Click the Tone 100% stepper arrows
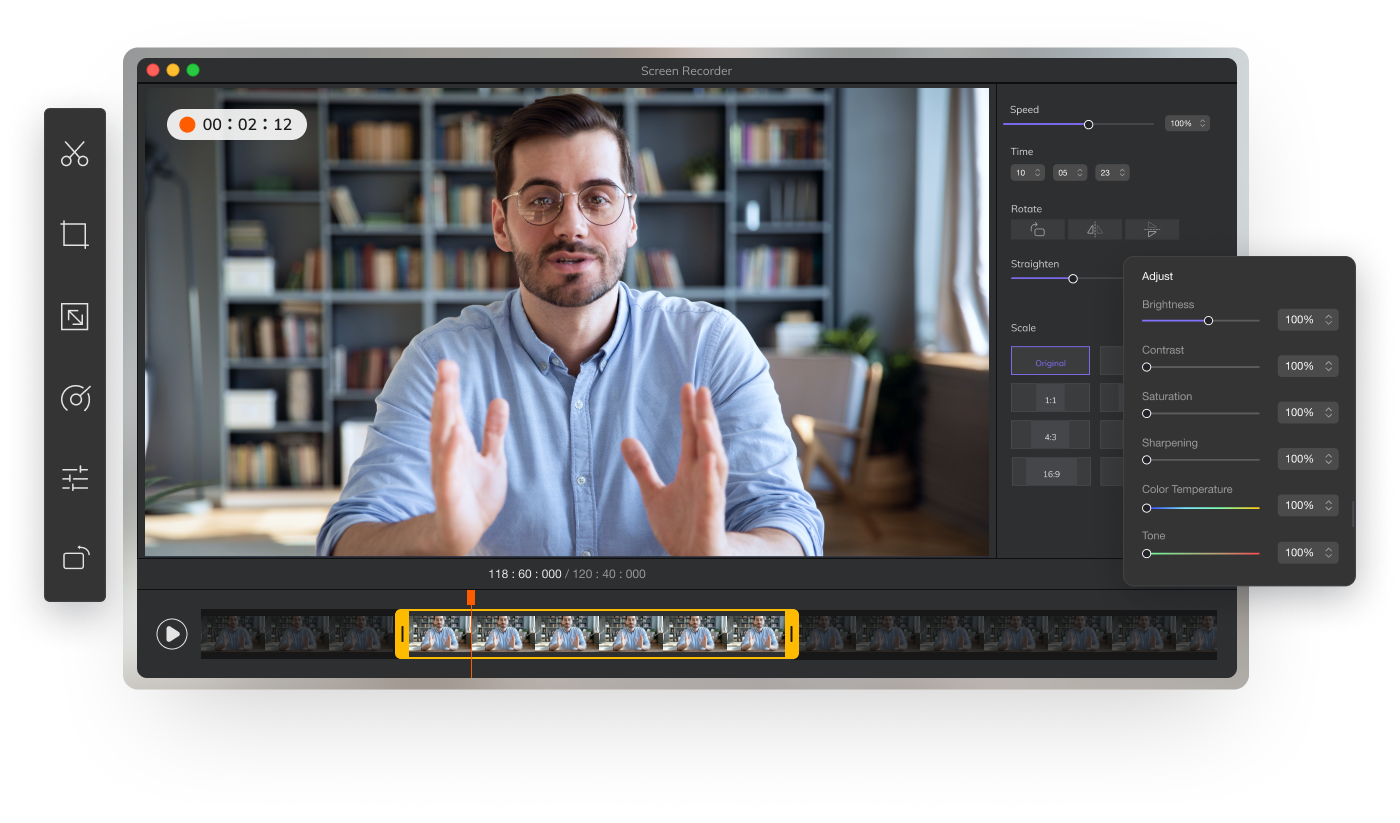Screen dimensions: 1400x823 coord(1329,552)
